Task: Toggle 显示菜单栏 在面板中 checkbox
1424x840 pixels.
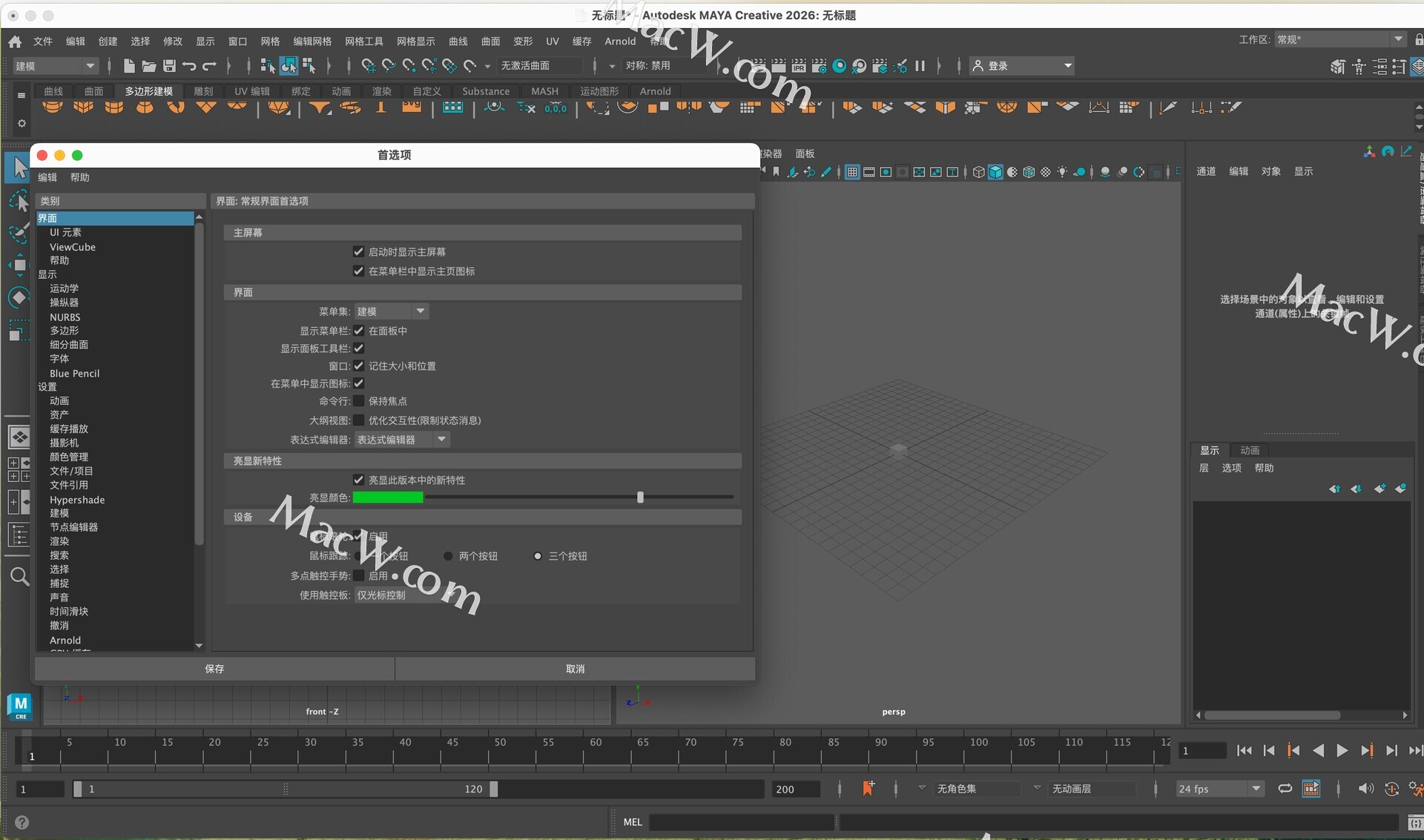Action: tap(359, 331)
